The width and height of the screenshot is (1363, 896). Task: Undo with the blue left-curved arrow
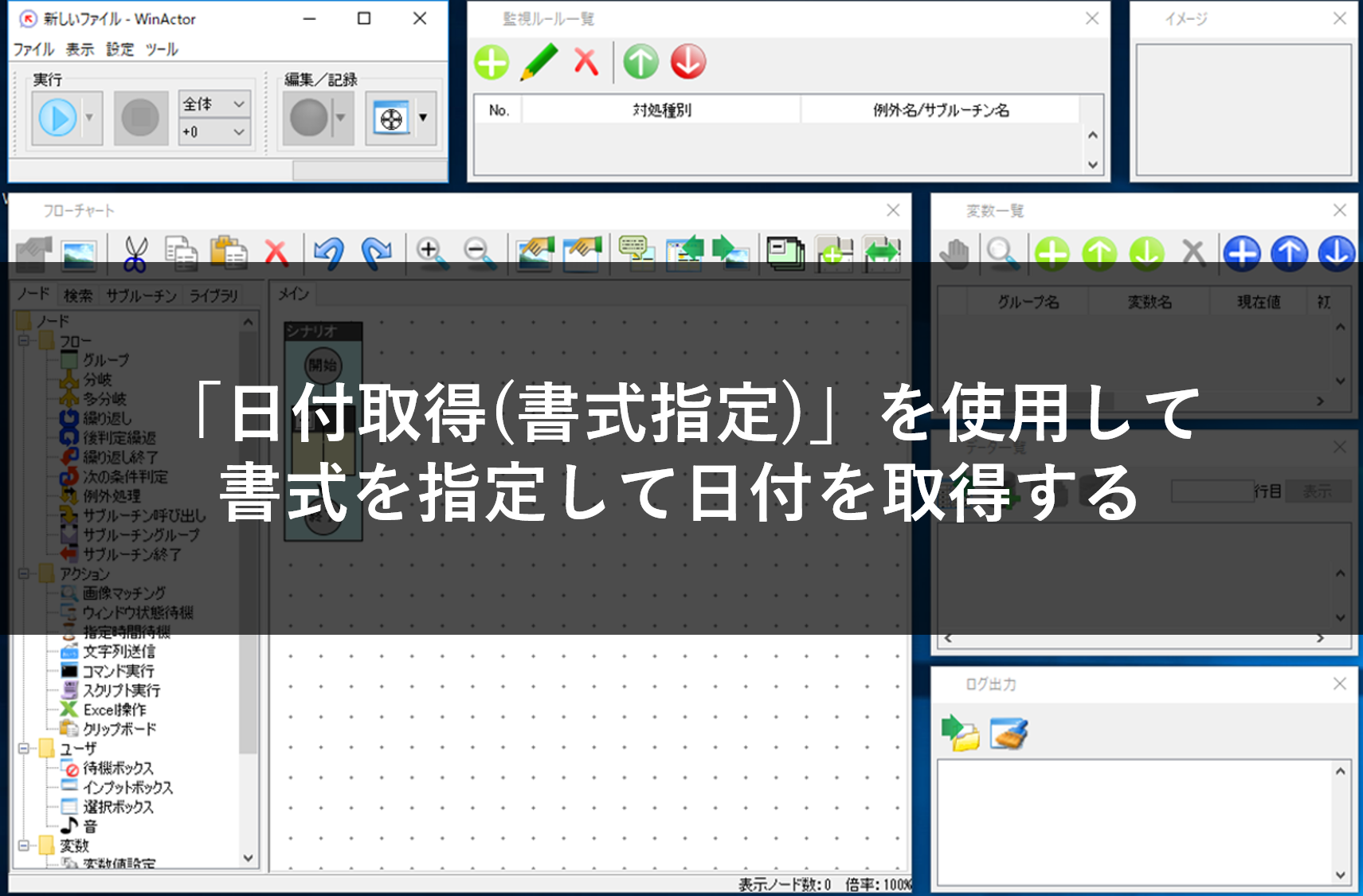click(329, 253)
